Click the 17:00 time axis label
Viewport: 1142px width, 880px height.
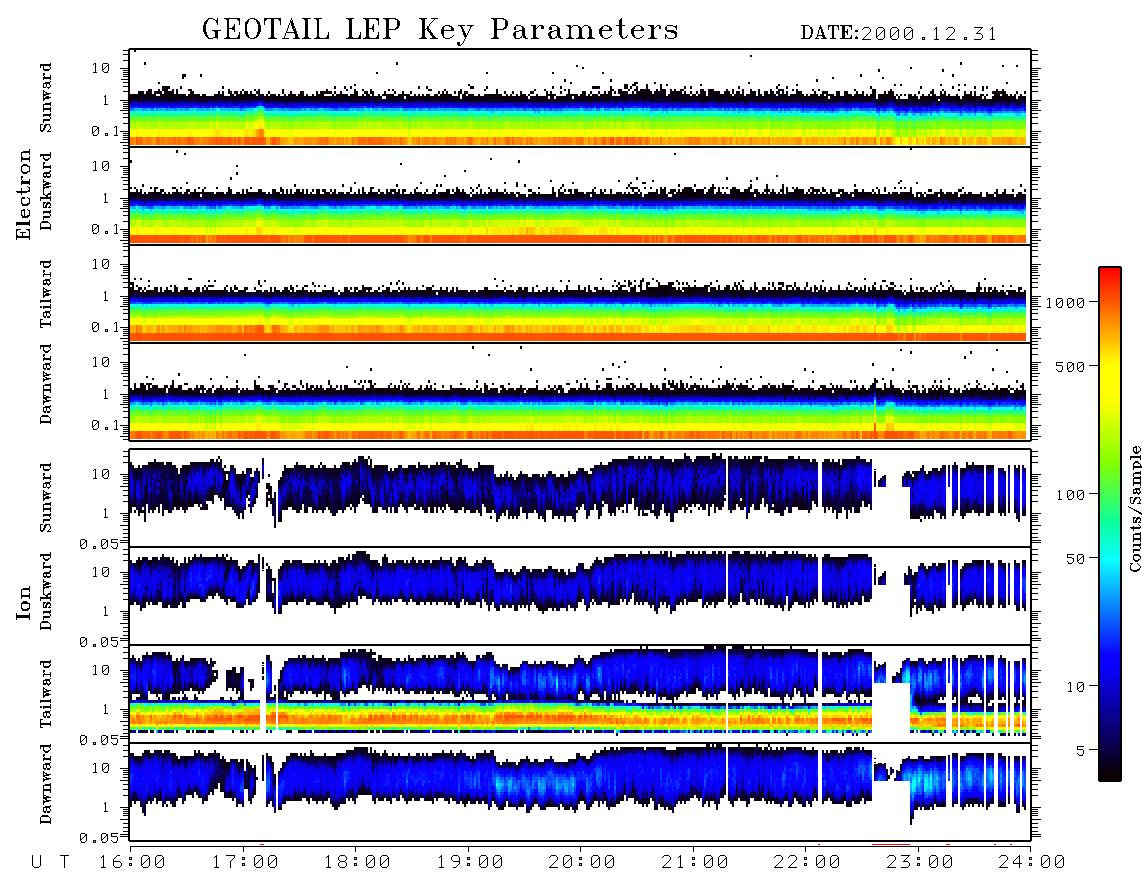tap(245, 863)
